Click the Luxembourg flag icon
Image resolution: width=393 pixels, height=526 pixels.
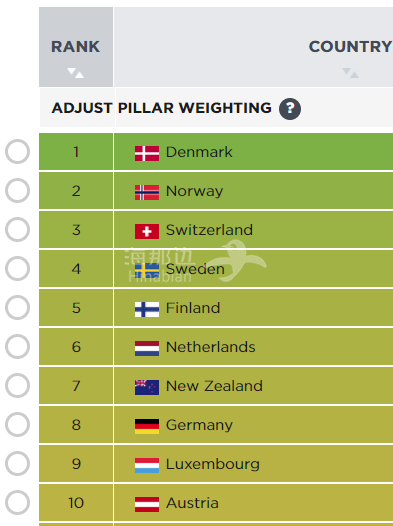tap(147, 465)
